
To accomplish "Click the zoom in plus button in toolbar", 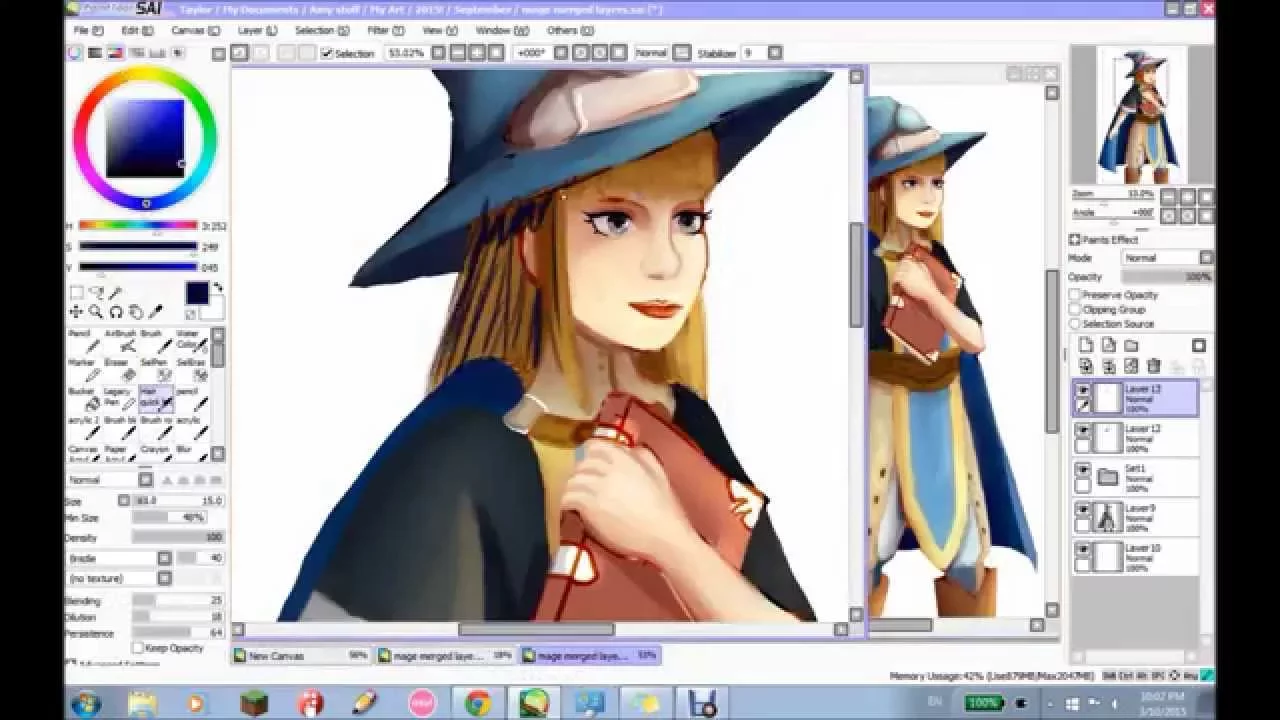I will click(x=477, y=53).
